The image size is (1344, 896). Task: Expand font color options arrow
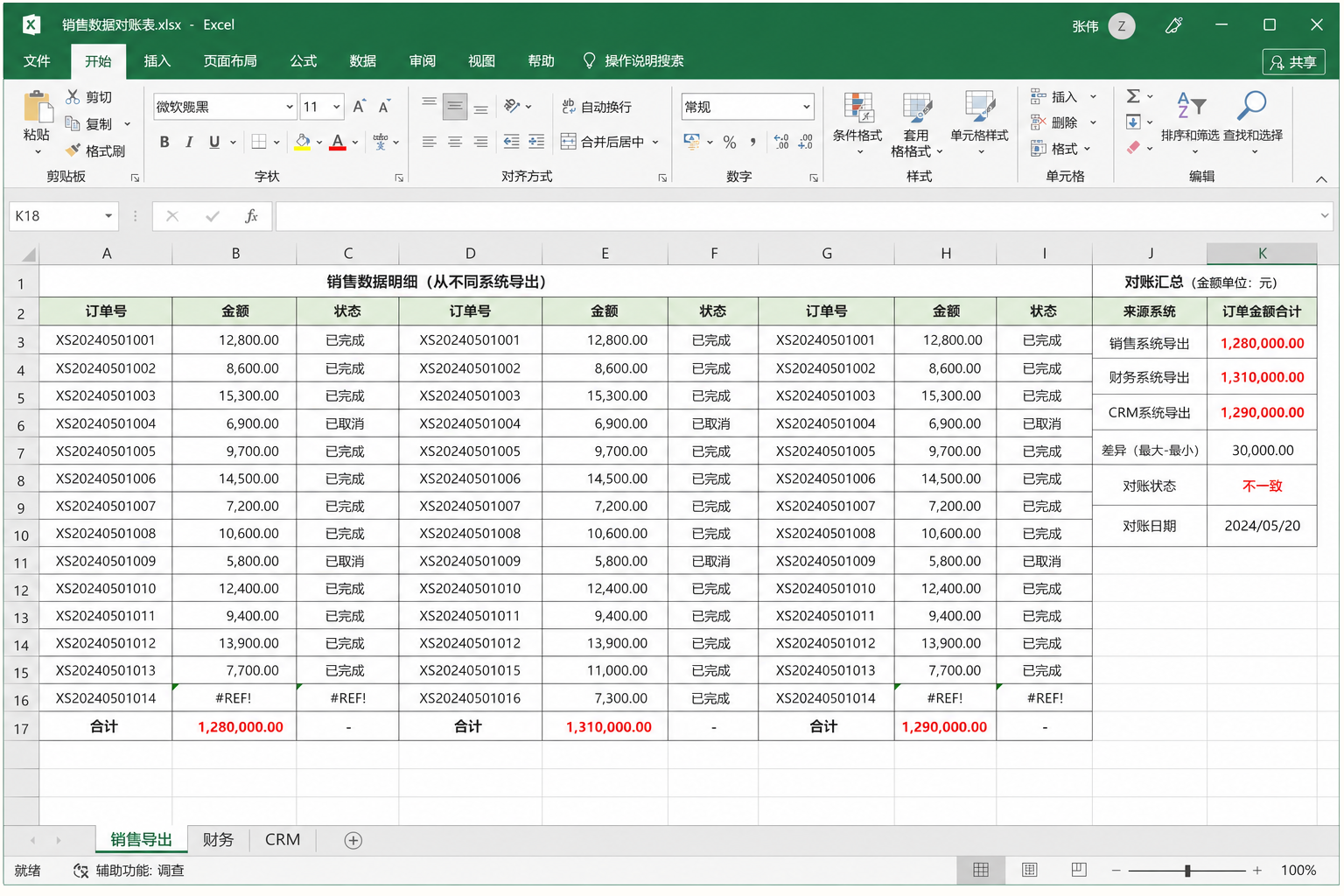tap(355, 142)
